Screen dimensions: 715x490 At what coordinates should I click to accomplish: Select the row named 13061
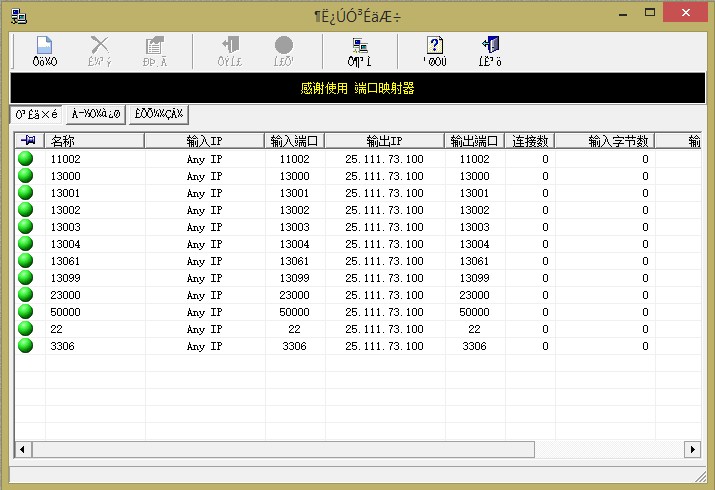click(358, 261)
